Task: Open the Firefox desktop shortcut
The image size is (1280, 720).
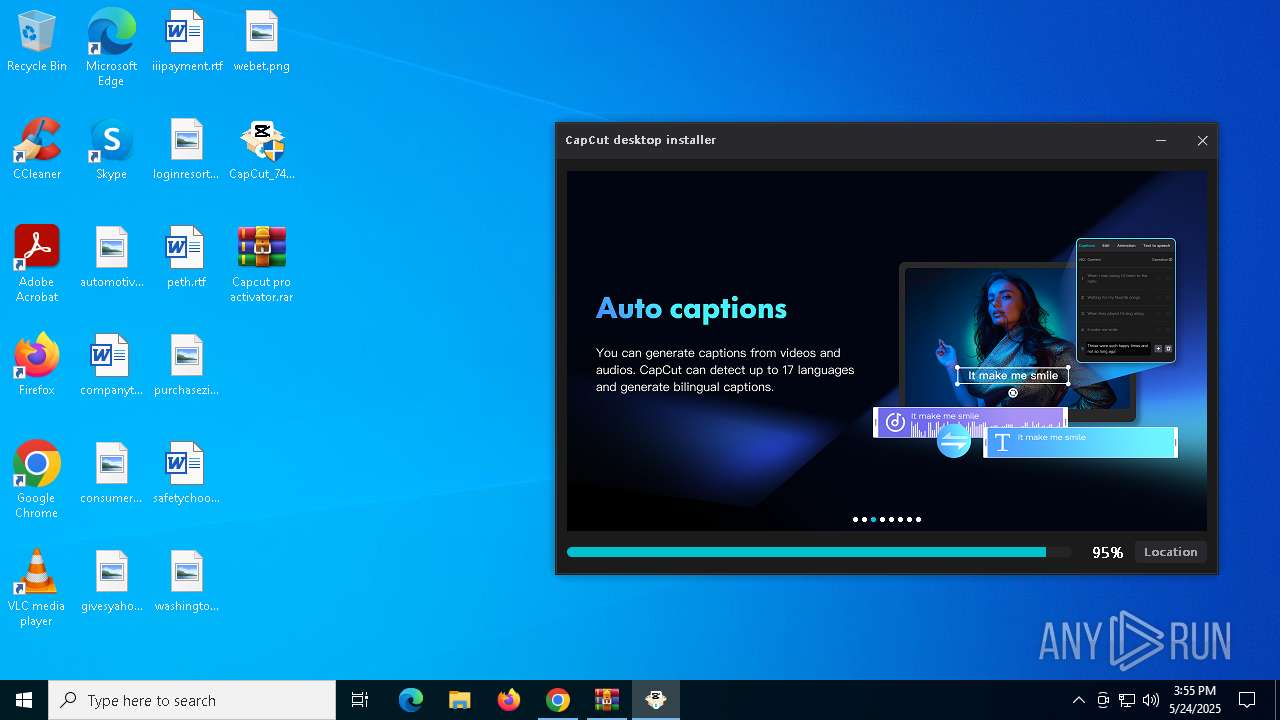Action: 37,365
